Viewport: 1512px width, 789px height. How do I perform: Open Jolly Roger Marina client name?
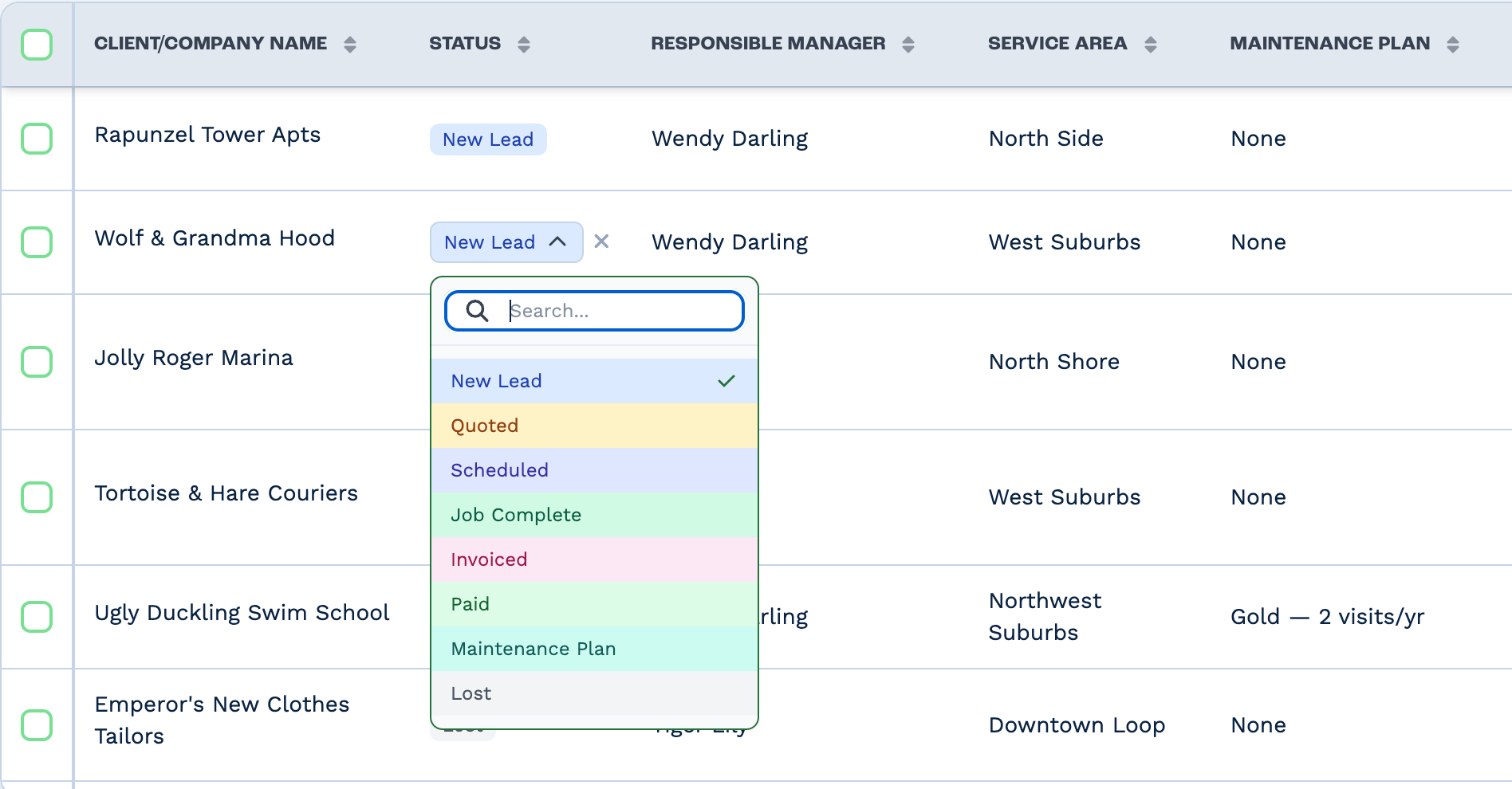(x=194, y=357)
